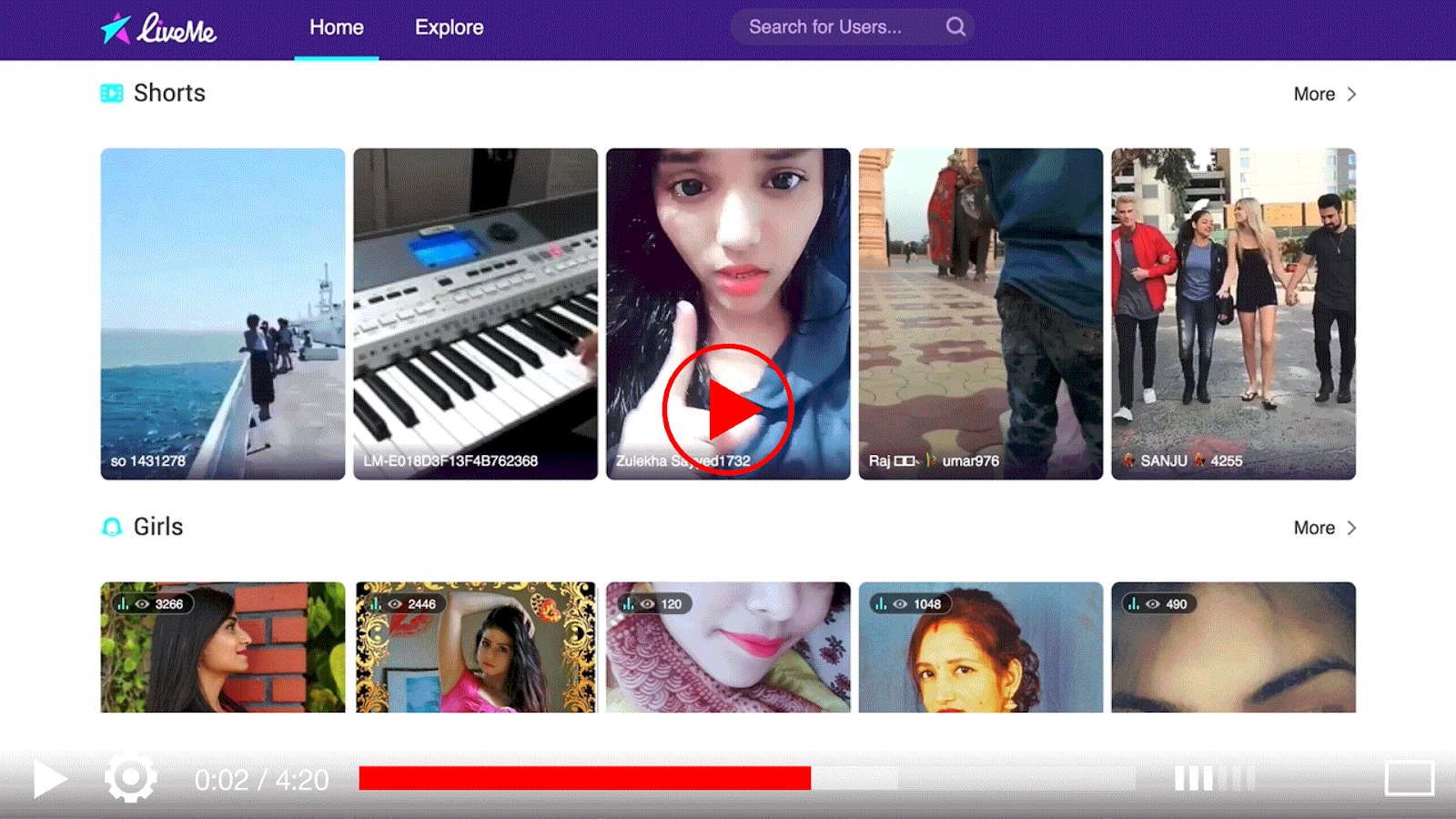Play the Zulekha Sayyed1732 short
Image resolution: width=1456 pixels, height=819 pixels.
coord(728,314)
